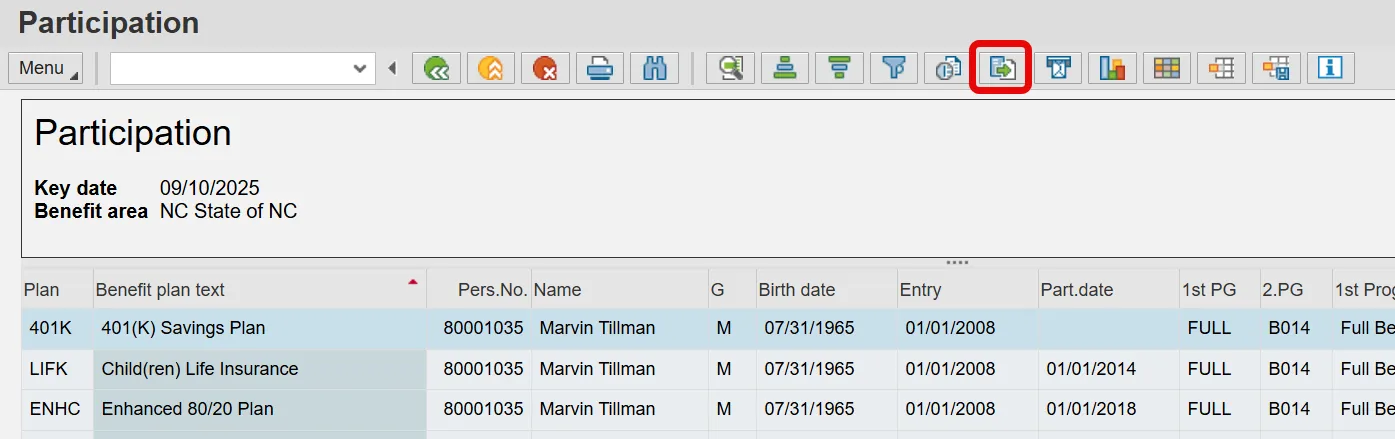Click Save layout icon with disk
The width and height of the screenshot is (1395, 439).
coord(1276,68)
